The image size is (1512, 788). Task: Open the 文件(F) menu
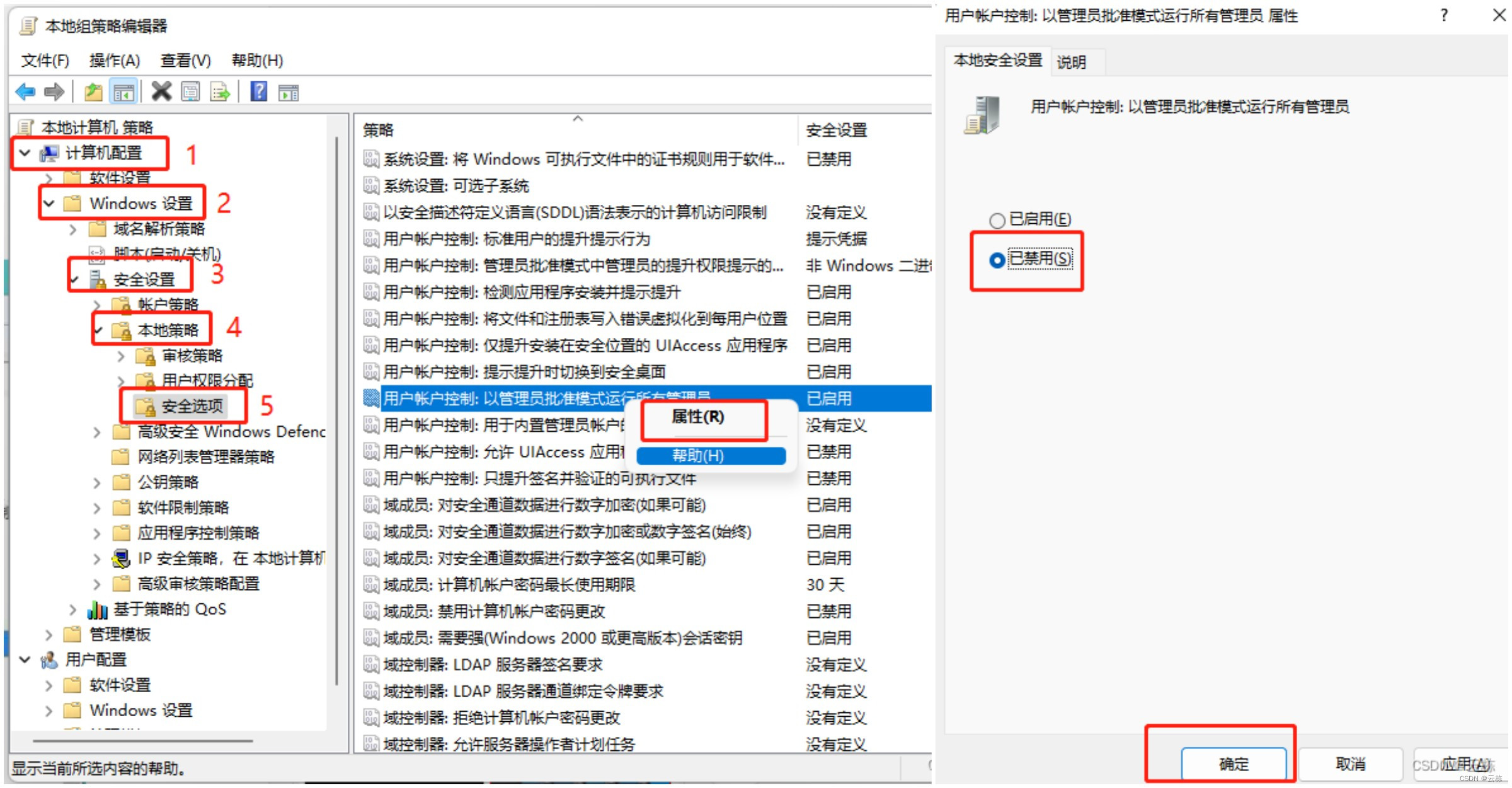(45, 61)
